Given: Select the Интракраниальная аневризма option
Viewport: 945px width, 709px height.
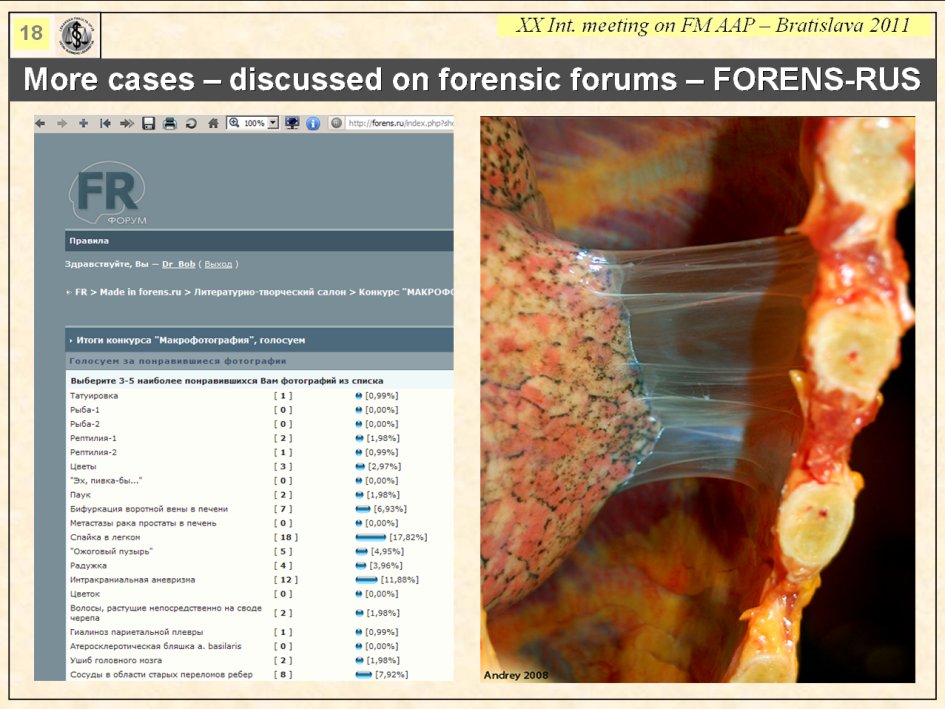Looking at the screenshot, I should [133, 580].
